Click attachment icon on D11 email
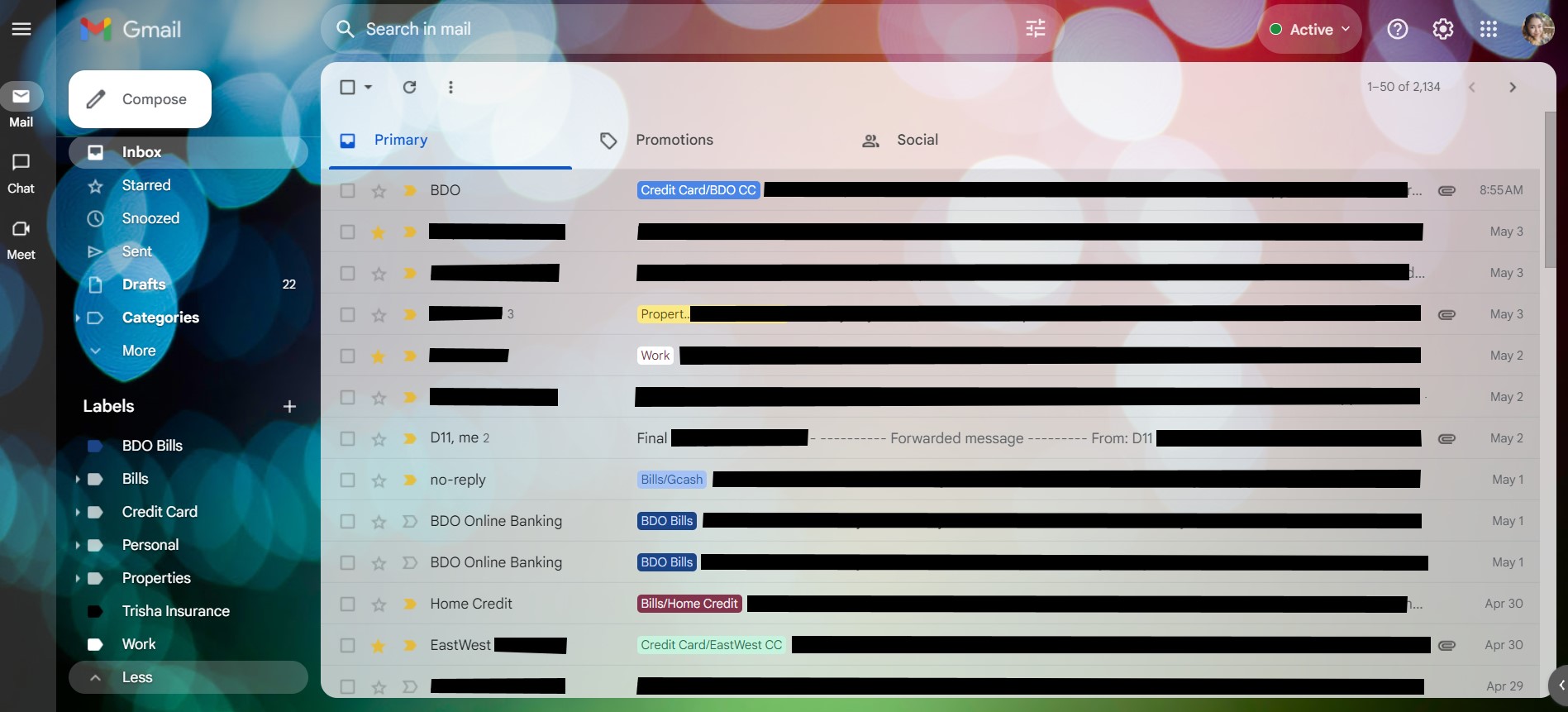The width and height of the screenshot is (1568, 712). [x=1446, y=439]
